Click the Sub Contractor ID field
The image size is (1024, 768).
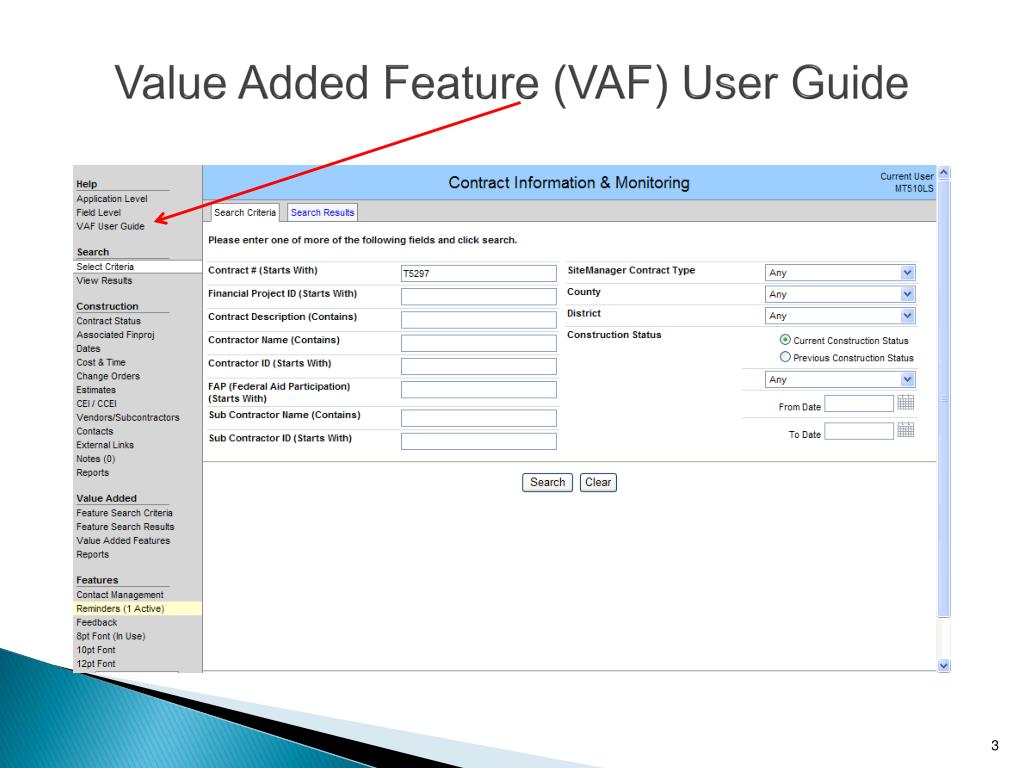pyautogui.click(x=479, y=441)
